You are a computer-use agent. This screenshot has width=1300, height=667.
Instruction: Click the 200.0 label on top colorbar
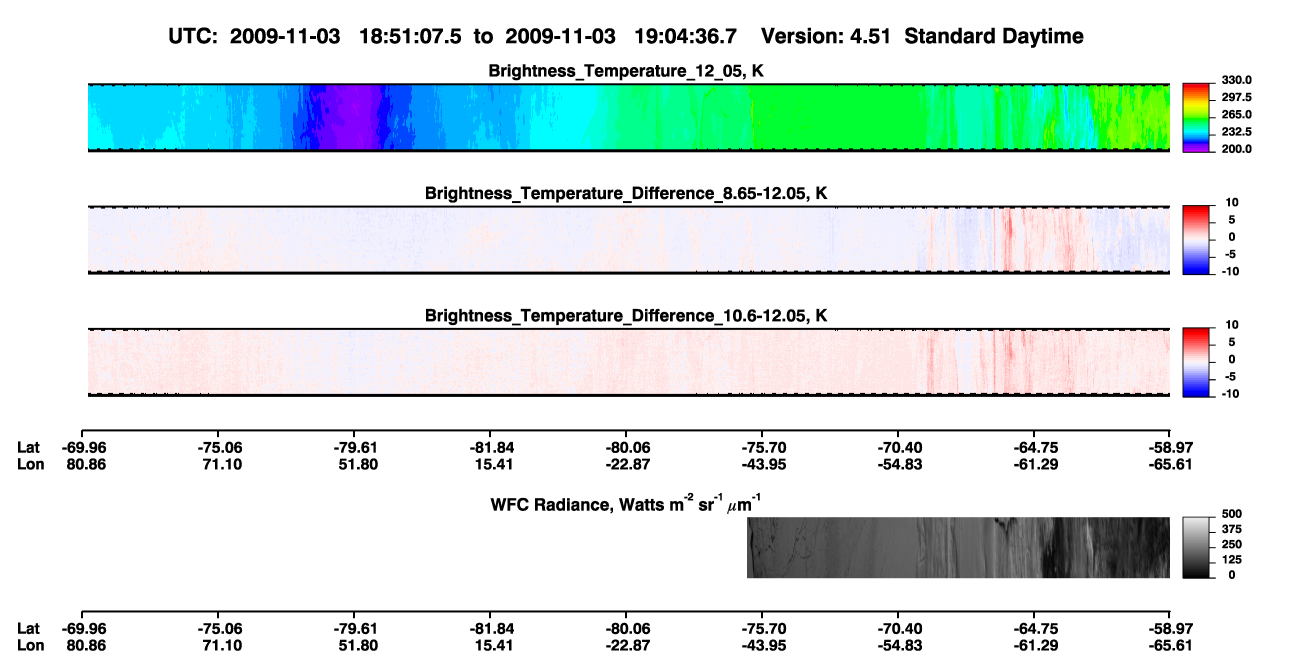pyautogui.click(x=1234, y=149)
